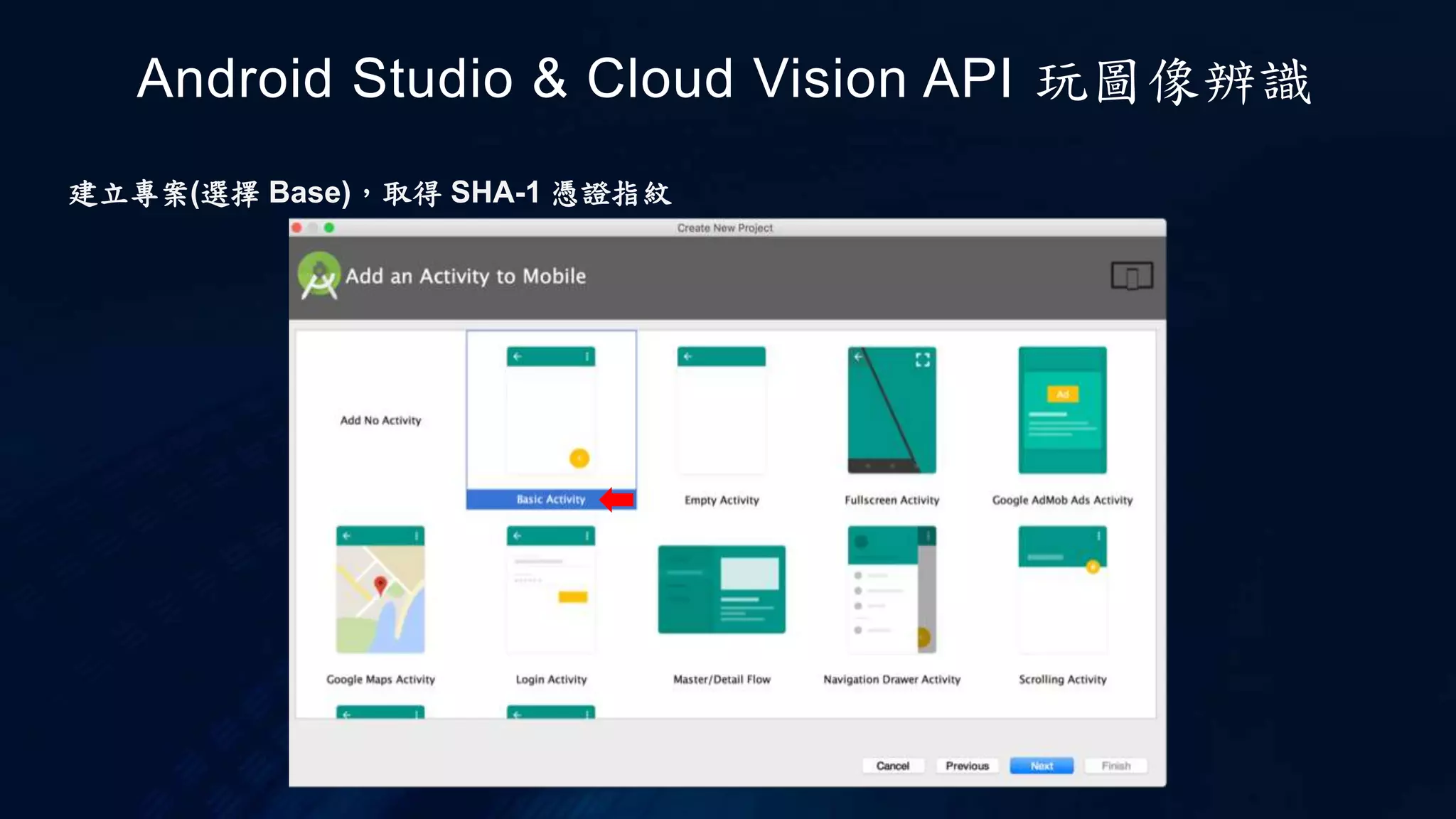Click the Cancel button
This screenshot has height=819, width=1456.
pyautogui.click(x=893, y=766)
